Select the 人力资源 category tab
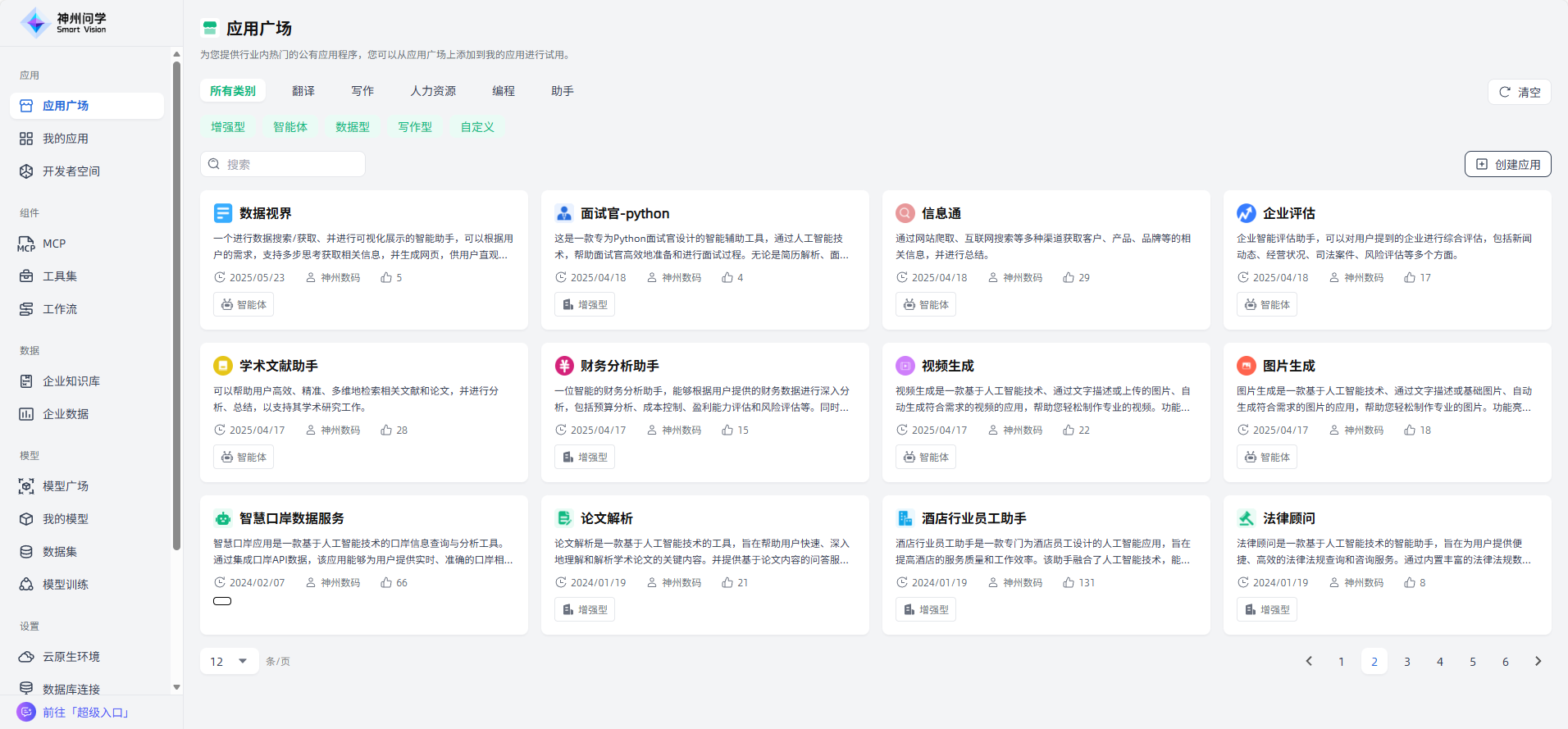The image size is (1568, 729). [433, 91]
